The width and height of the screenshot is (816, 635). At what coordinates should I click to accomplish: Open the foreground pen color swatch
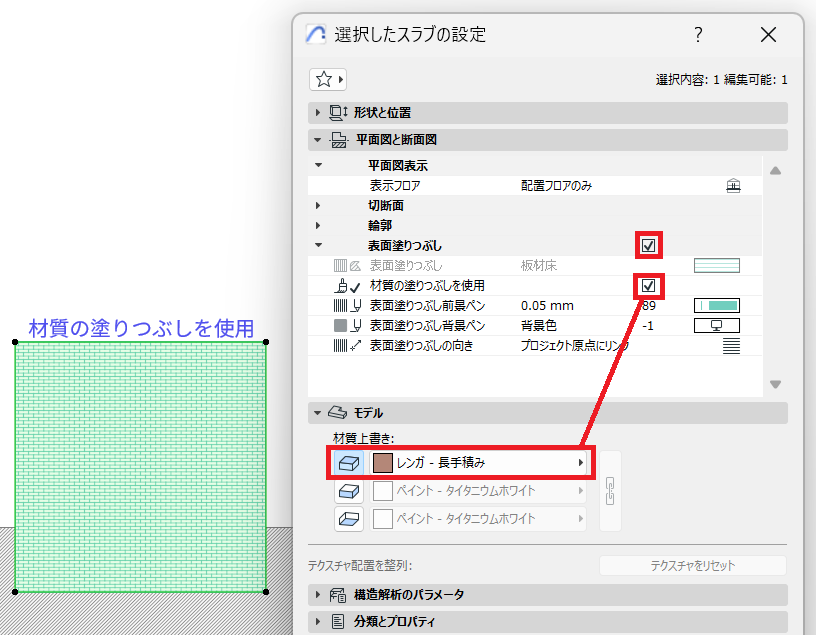717,306
